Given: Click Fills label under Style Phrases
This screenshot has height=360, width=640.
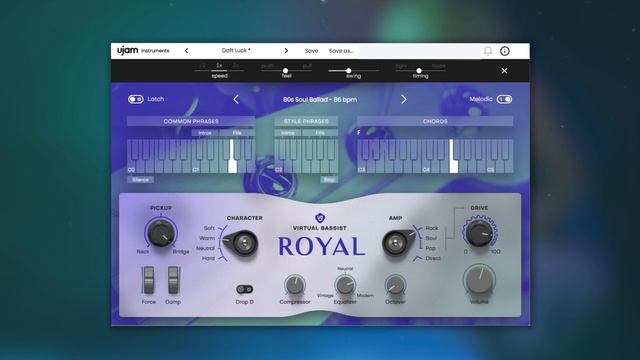Looking at the screenshot, I should click(x=320, y=133).
